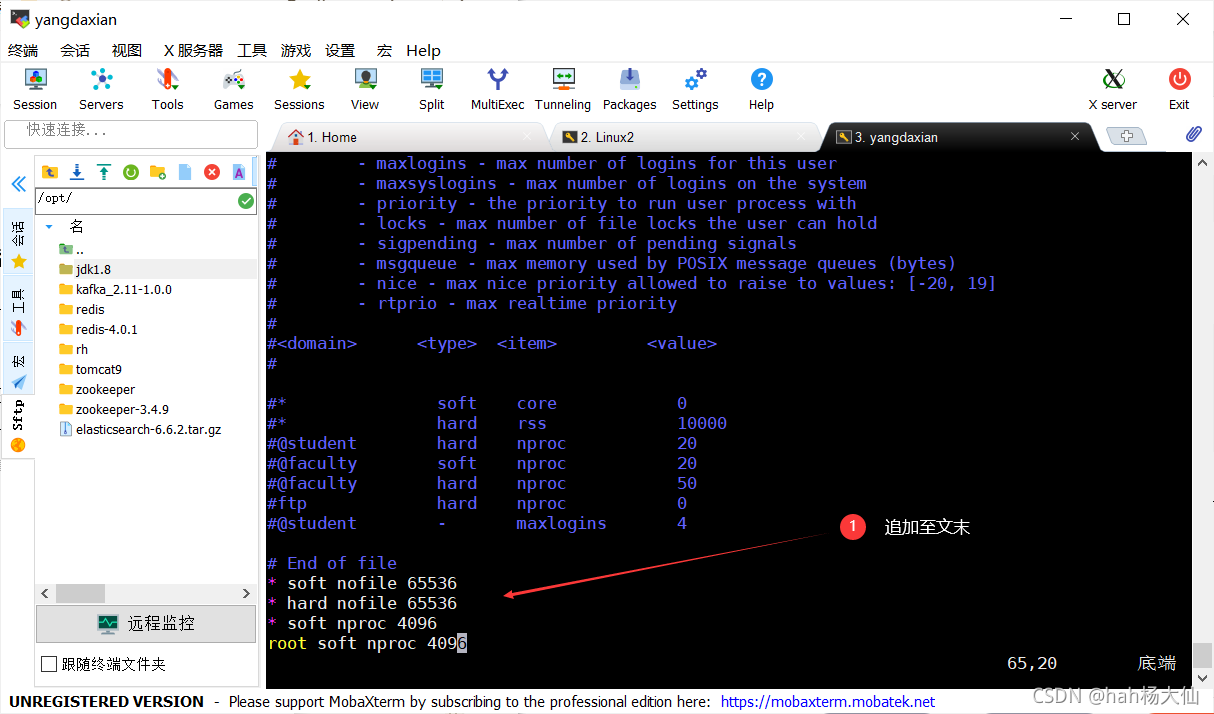
Task: Click the 远程监控 remote monitoring button
Action: [146, 623]
